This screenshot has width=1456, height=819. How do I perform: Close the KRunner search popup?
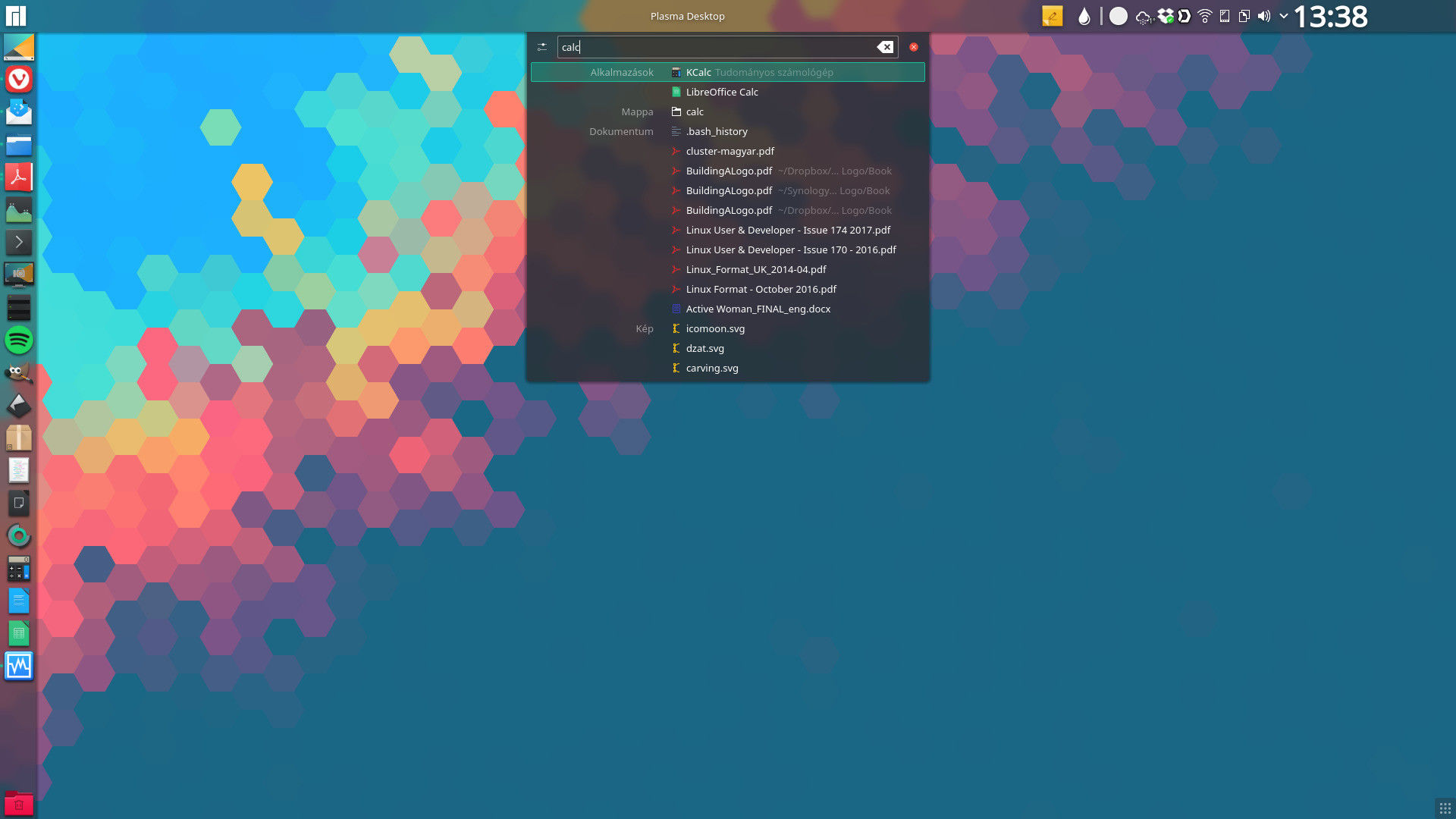[914, 47]
